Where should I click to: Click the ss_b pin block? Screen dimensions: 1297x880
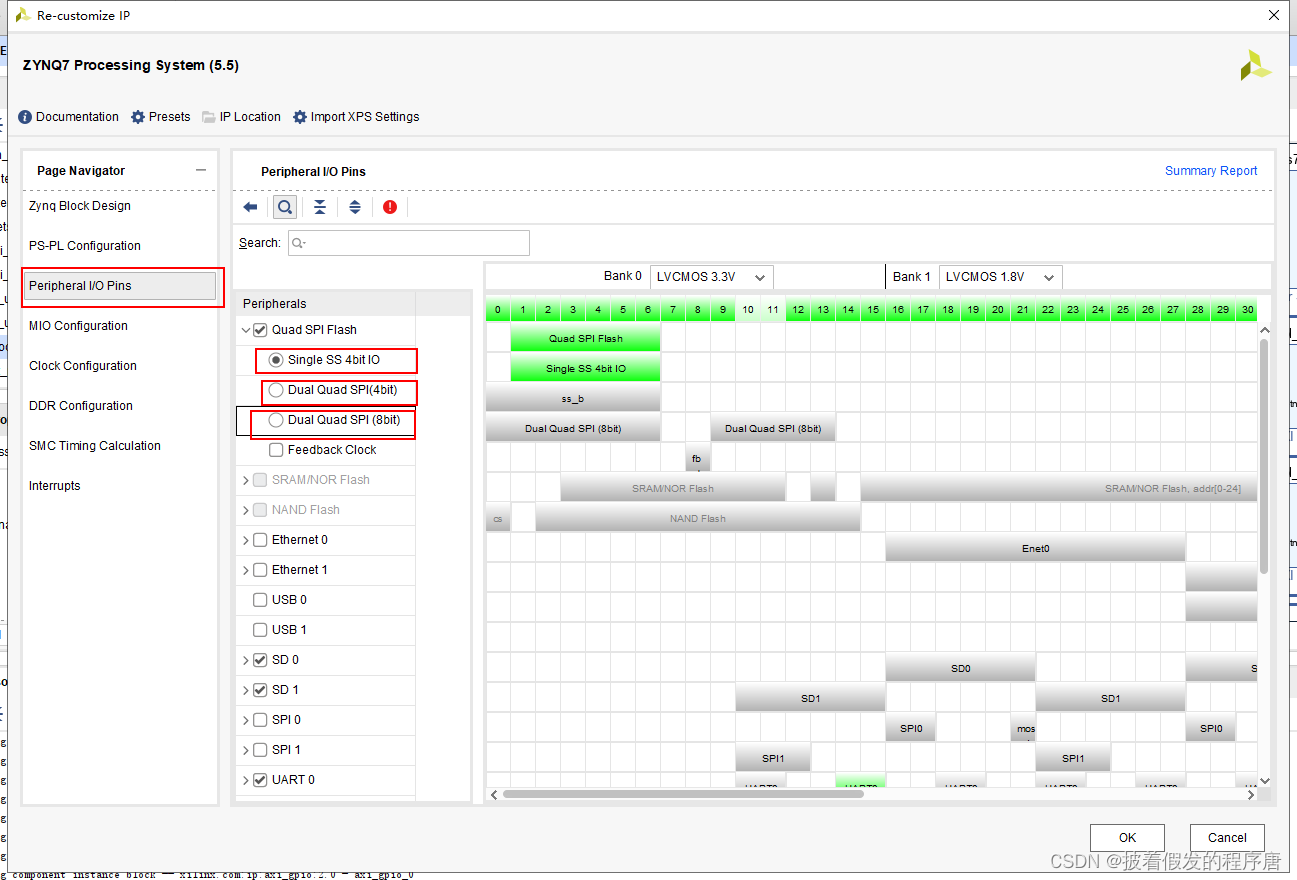(x=573, y=398)
